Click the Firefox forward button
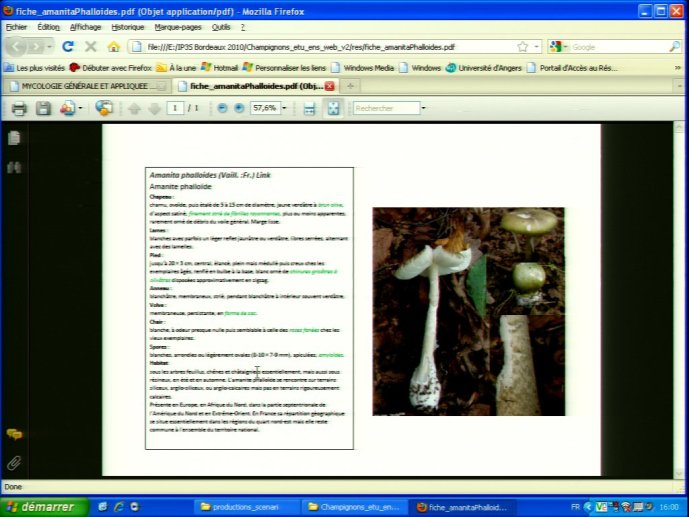Image resolution: width=689 pixels, height=517 pixels. [x=36, y=46]
